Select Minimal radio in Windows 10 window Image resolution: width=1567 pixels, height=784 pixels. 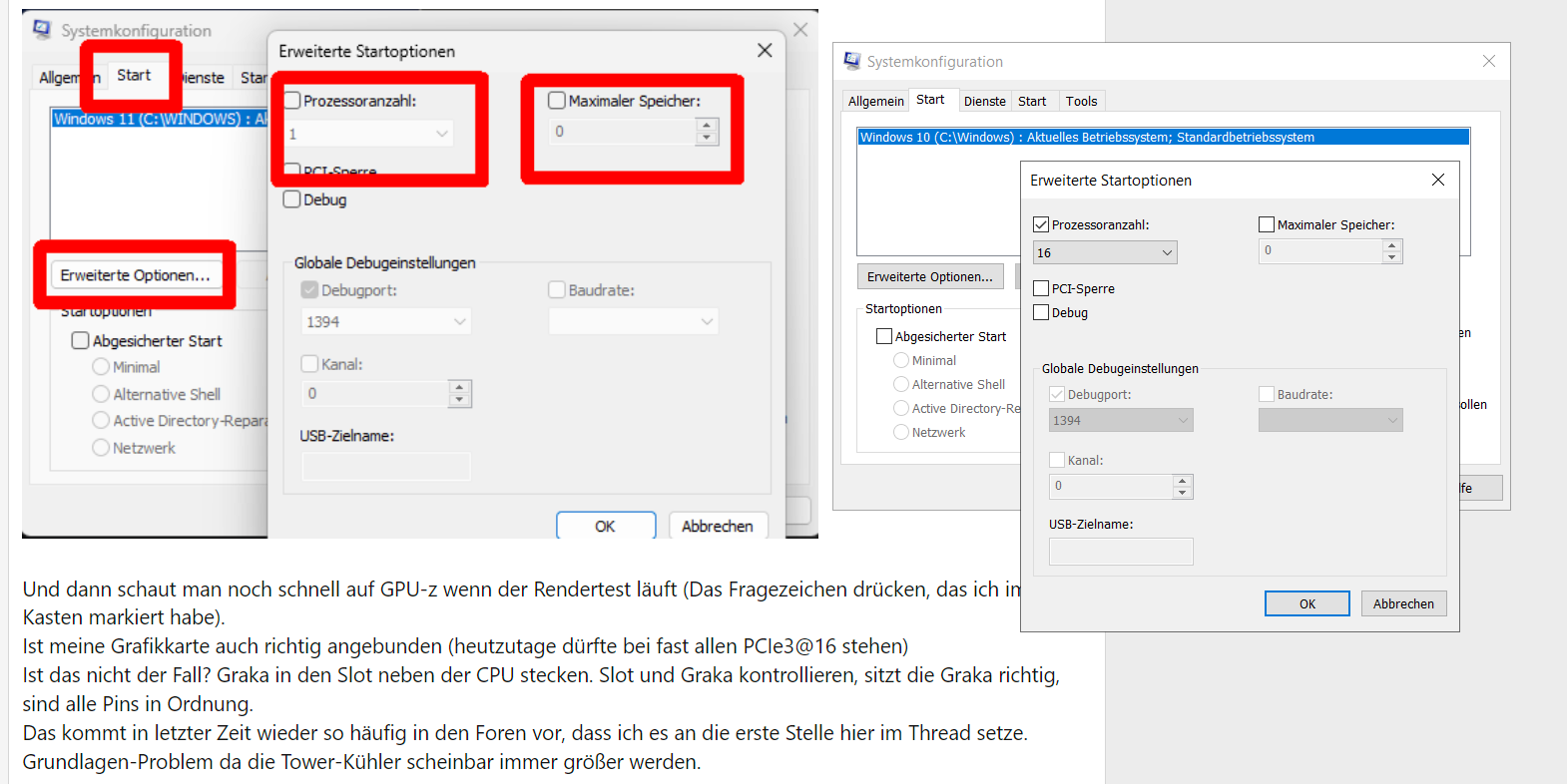(901, 360)
